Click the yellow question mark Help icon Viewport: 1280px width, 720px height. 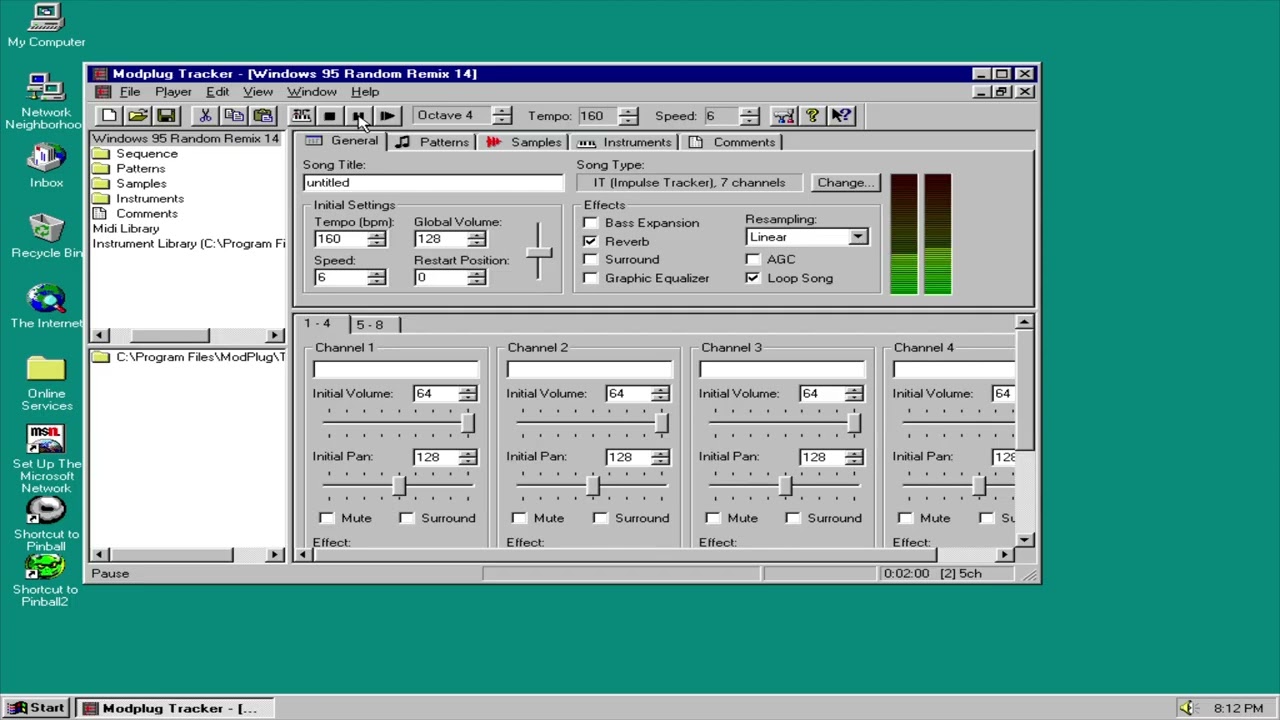[x=812, y=116]
